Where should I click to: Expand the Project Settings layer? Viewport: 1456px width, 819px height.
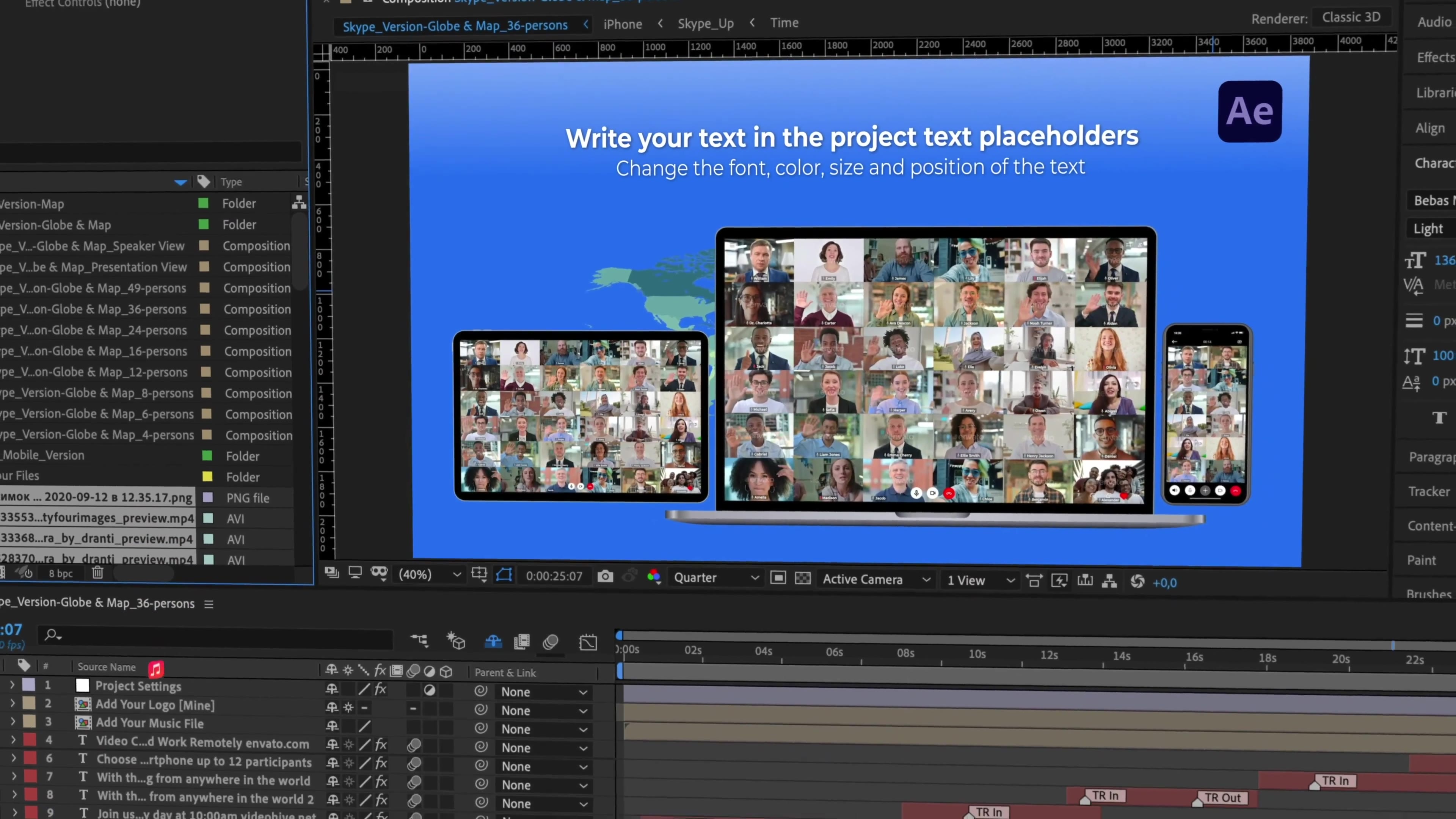coord(12,684)
